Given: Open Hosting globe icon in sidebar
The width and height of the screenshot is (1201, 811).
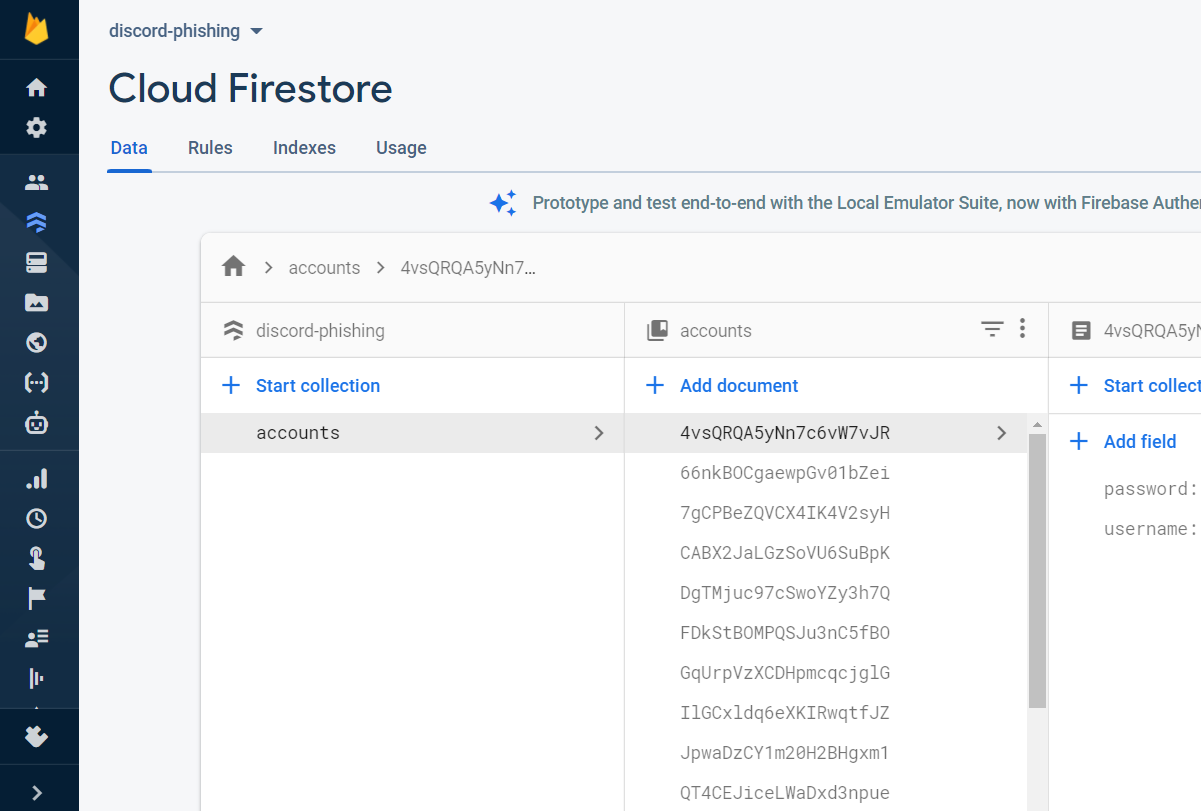Looking at the screenshot, I should (x=37, y=342).
